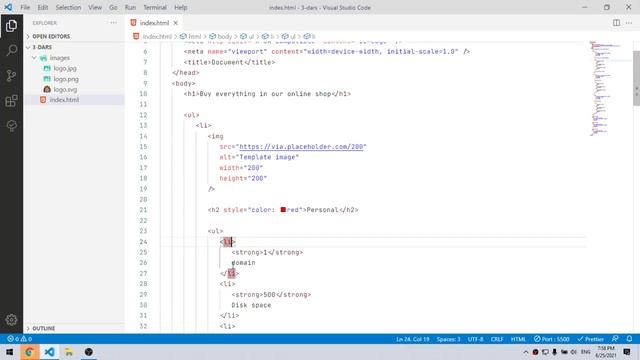Click the Spaces: 3 indentation setting
Screen dimensions: 640x360
pyautogui.click(x=448, y=339)
